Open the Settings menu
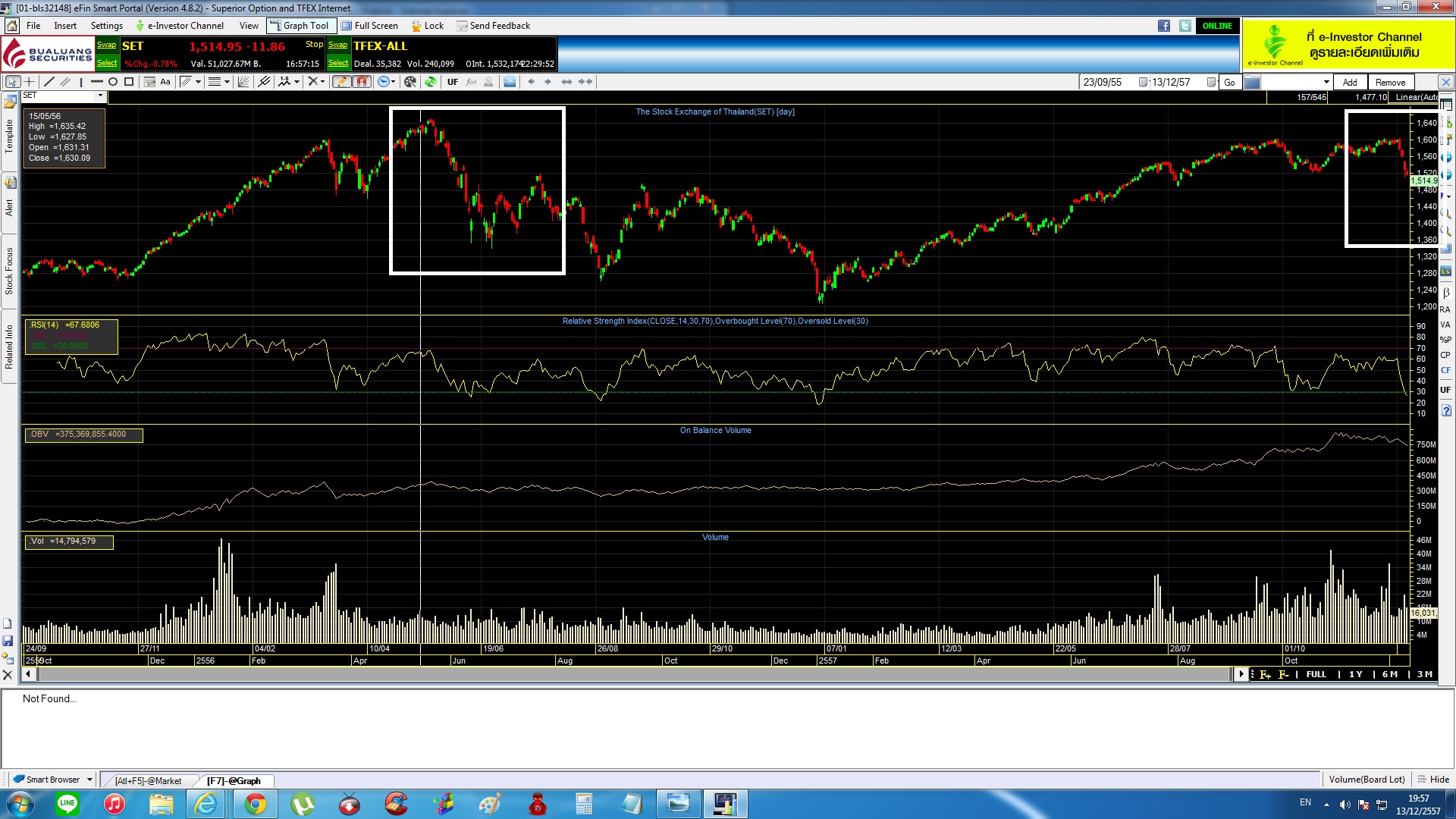1456x819 pixels. tap(106, 26)
